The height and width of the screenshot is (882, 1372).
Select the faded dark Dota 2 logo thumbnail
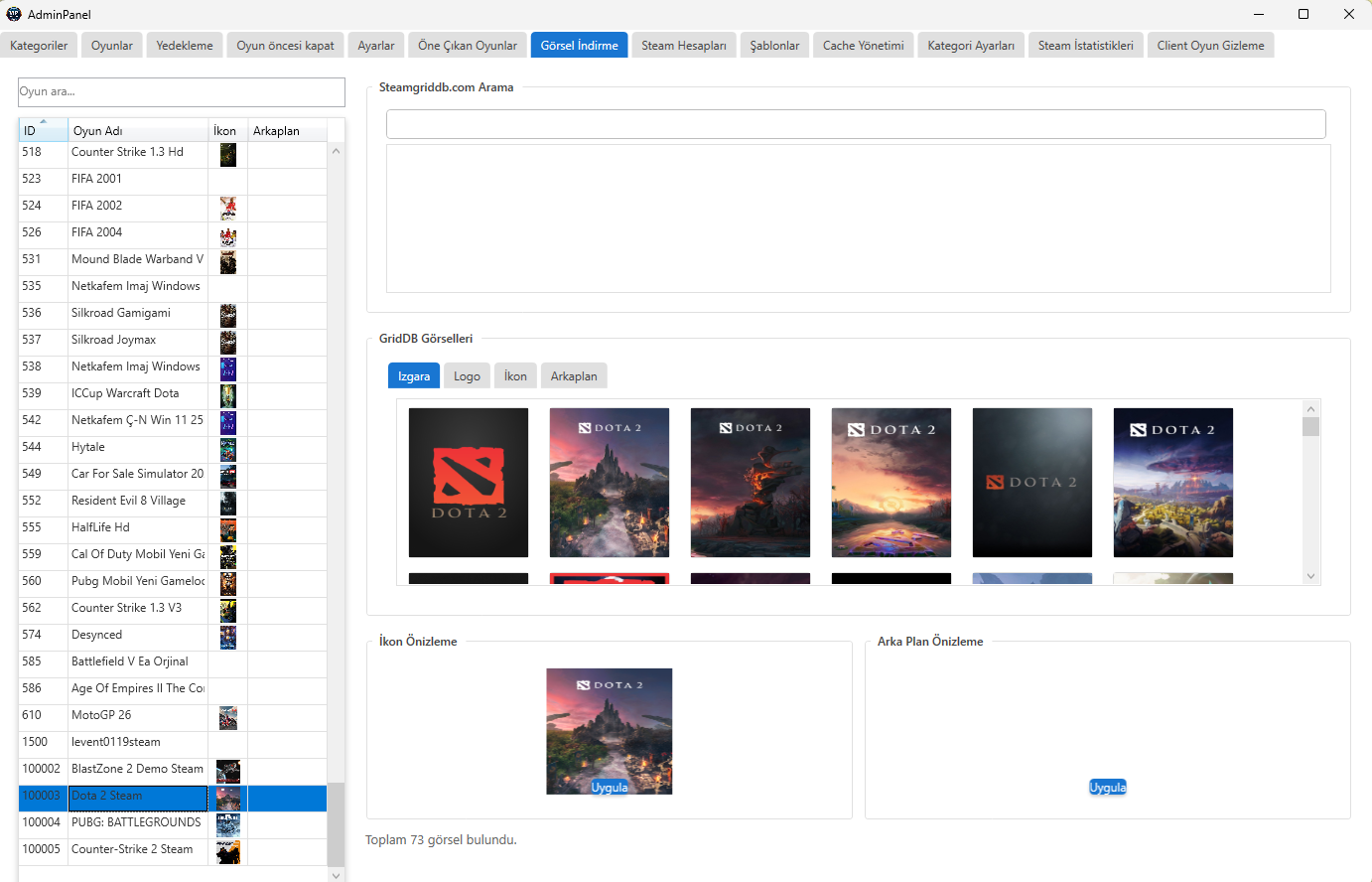1032,483
